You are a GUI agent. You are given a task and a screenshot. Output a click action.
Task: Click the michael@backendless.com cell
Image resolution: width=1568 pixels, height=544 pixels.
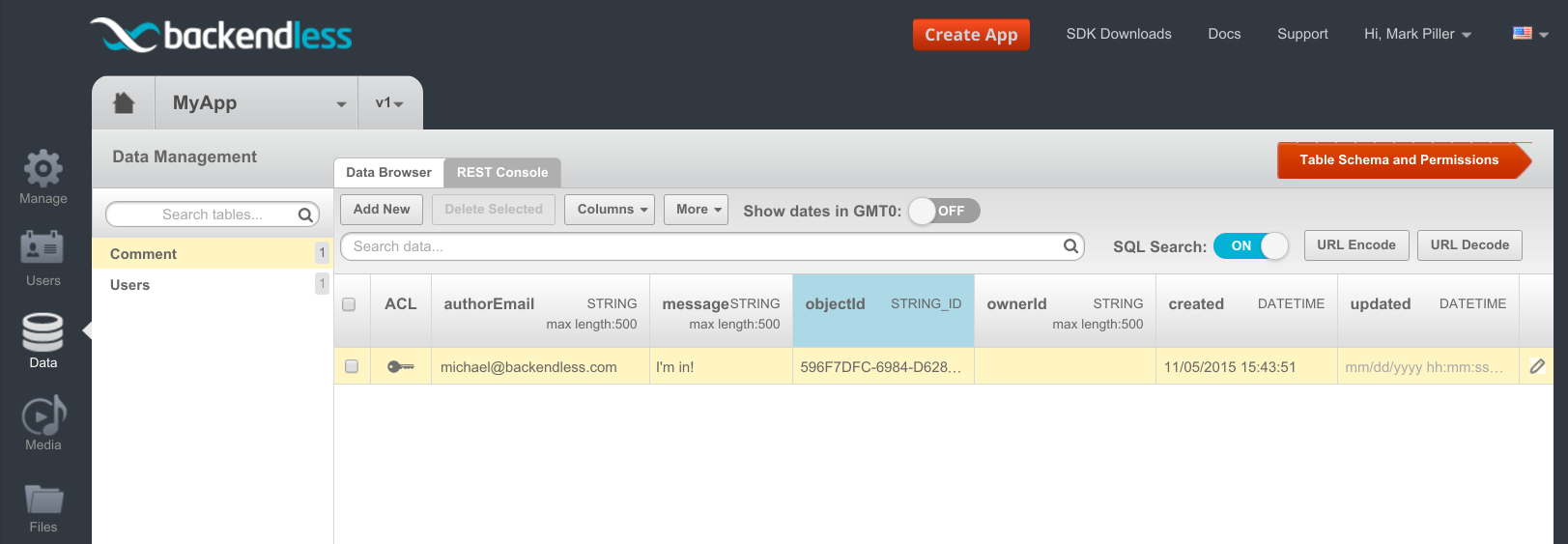(540, 366)
